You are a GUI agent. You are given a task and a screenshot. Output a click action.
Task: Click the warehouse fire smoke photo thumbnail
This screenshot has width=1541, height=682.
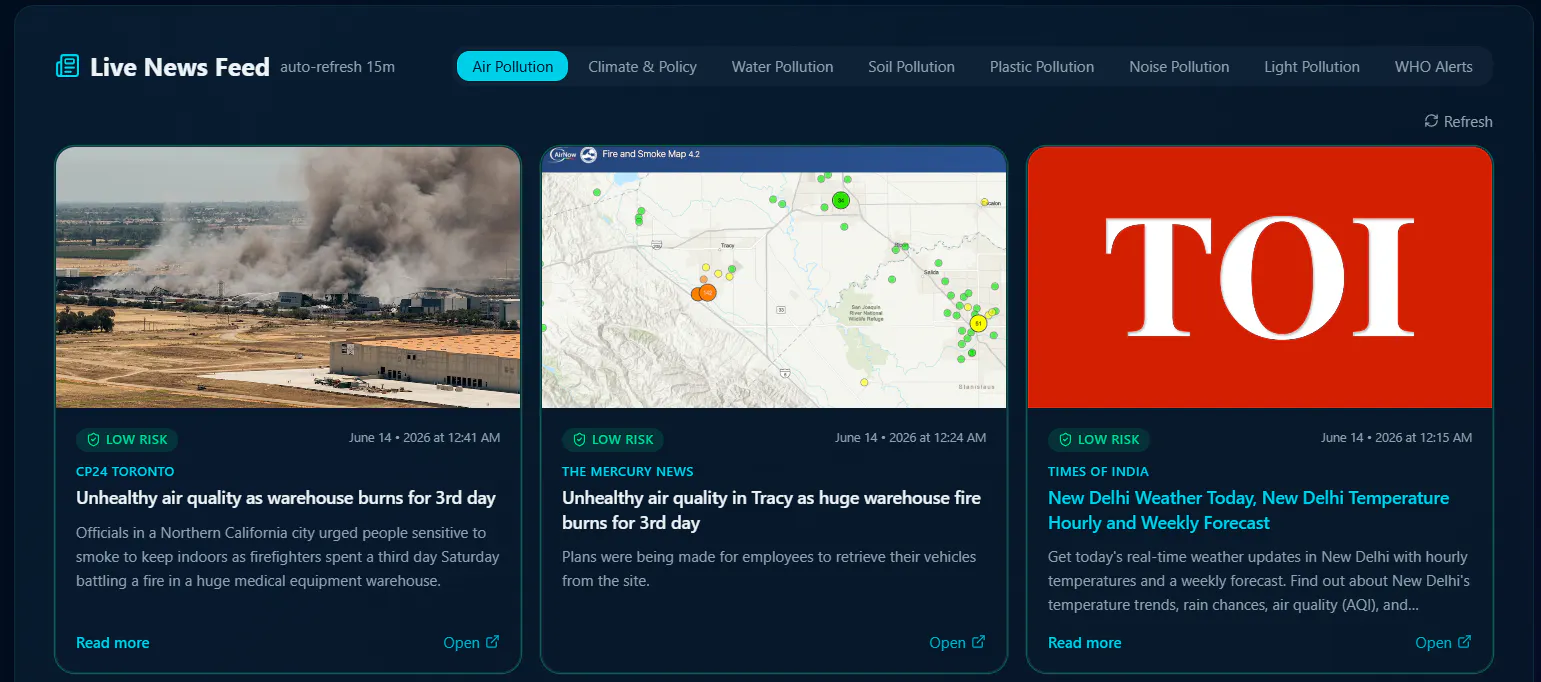(288, 277)
